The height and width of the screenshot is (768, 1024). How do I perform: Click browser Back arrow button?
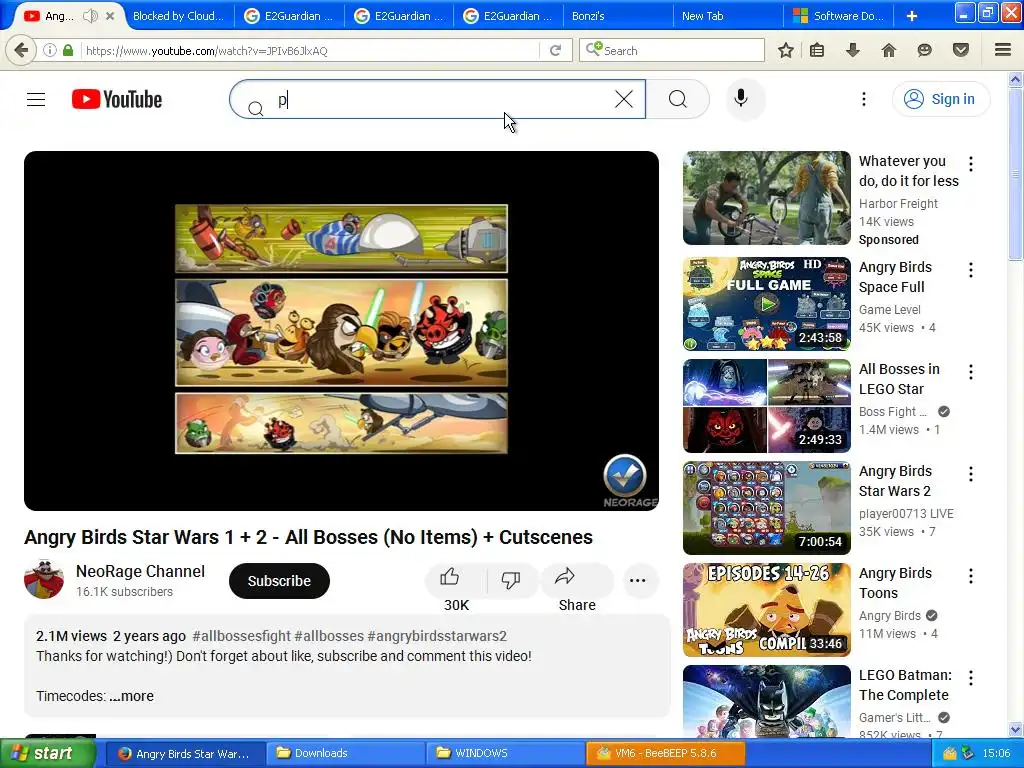click(x=21, y=50)
